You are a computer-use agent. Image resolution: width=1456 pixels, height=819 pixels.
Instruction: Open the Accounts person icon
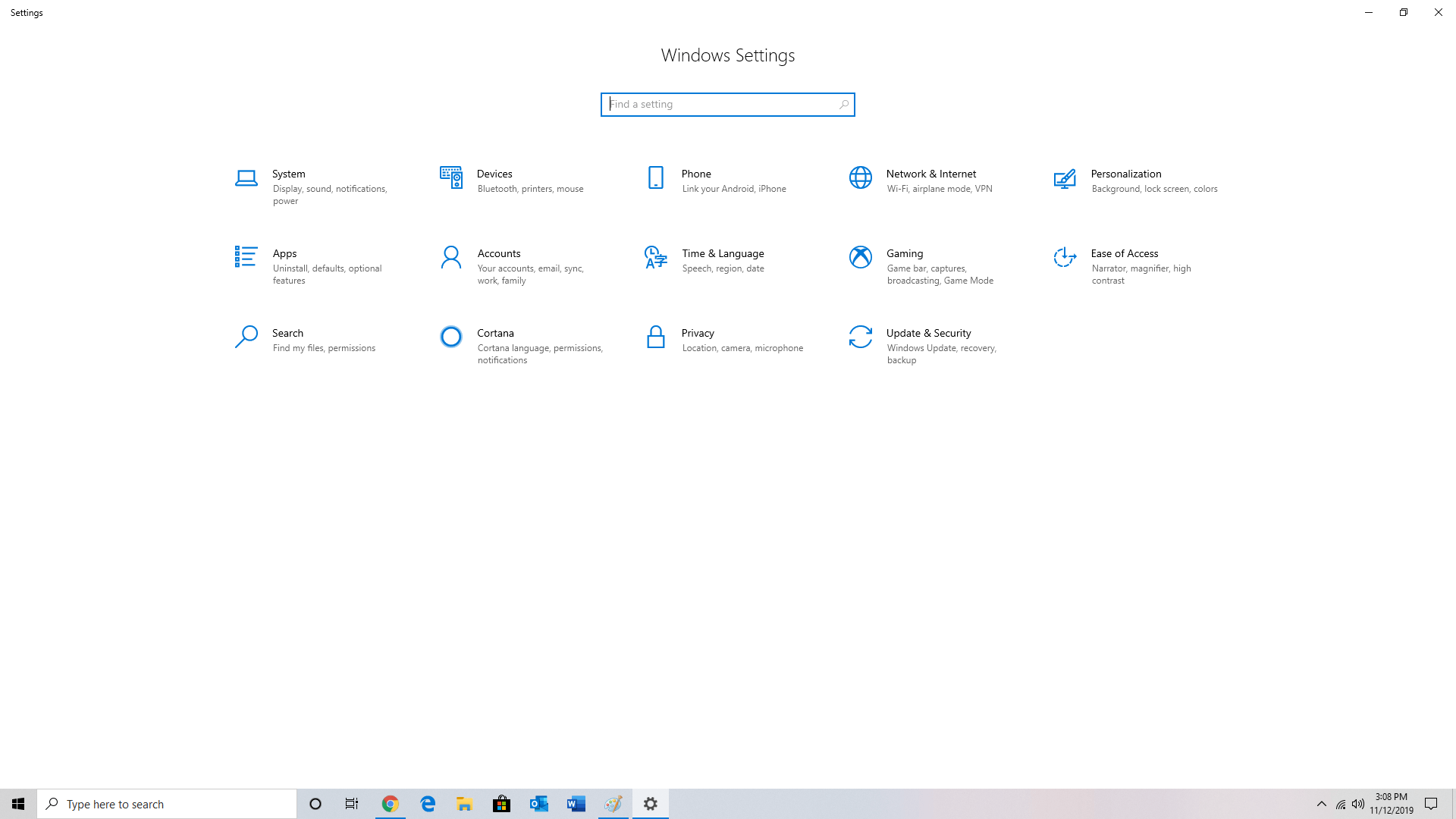[x=450, y=257]
